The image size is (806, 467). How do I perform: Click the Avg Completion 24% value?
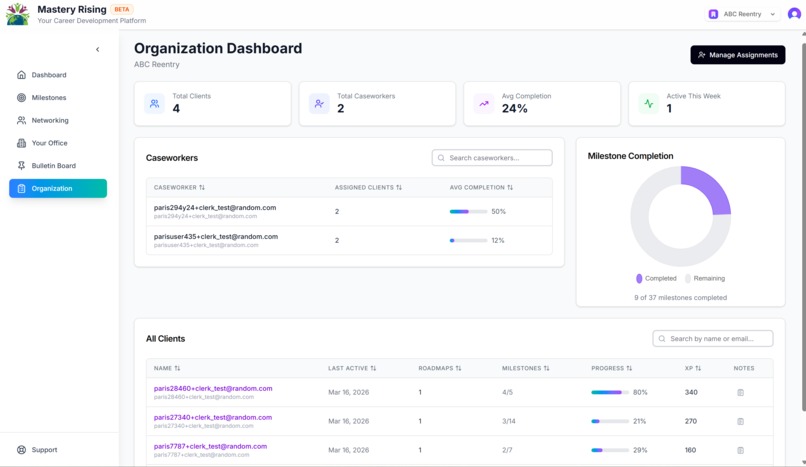[515, 108]
